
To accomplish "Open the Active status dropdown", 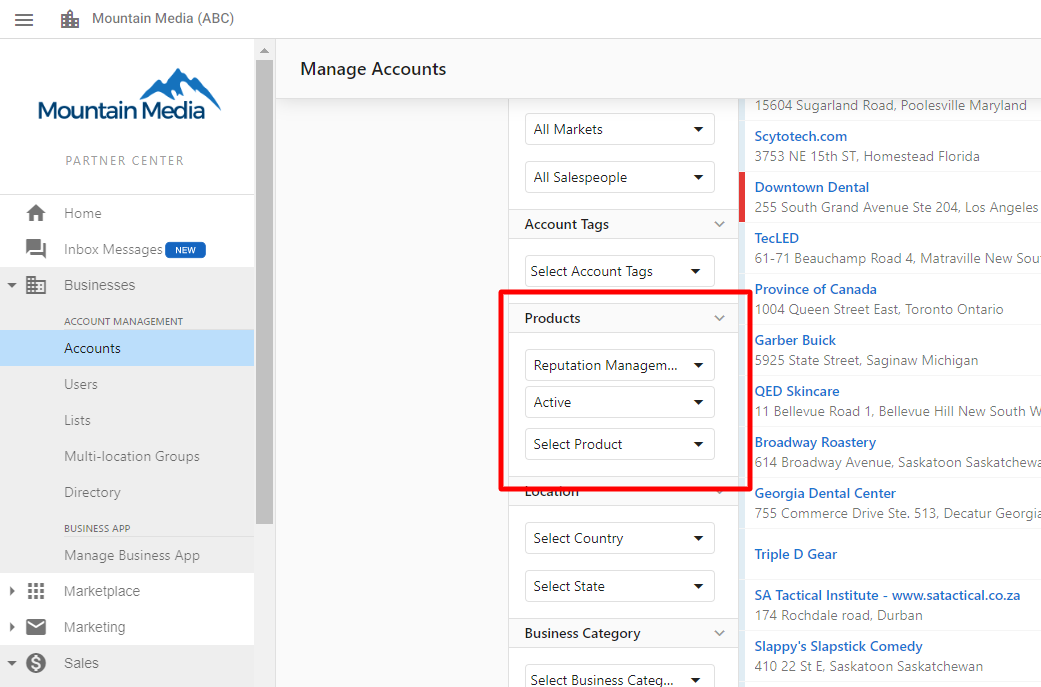I will [619, 402].
